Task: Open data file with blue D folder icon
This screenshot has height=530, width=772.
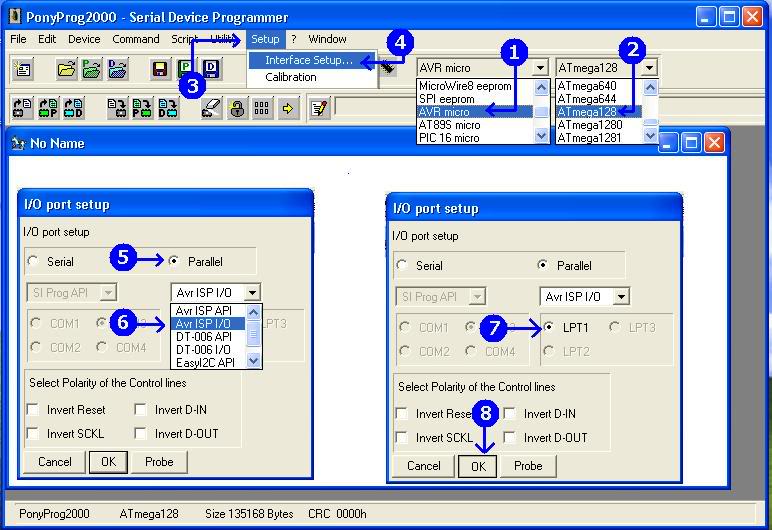Action: 117,69
